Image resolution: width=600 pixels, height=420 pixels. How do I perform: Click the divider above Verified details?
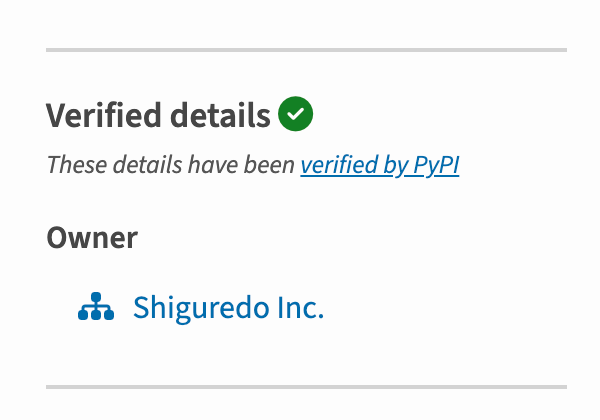(306, 50)
